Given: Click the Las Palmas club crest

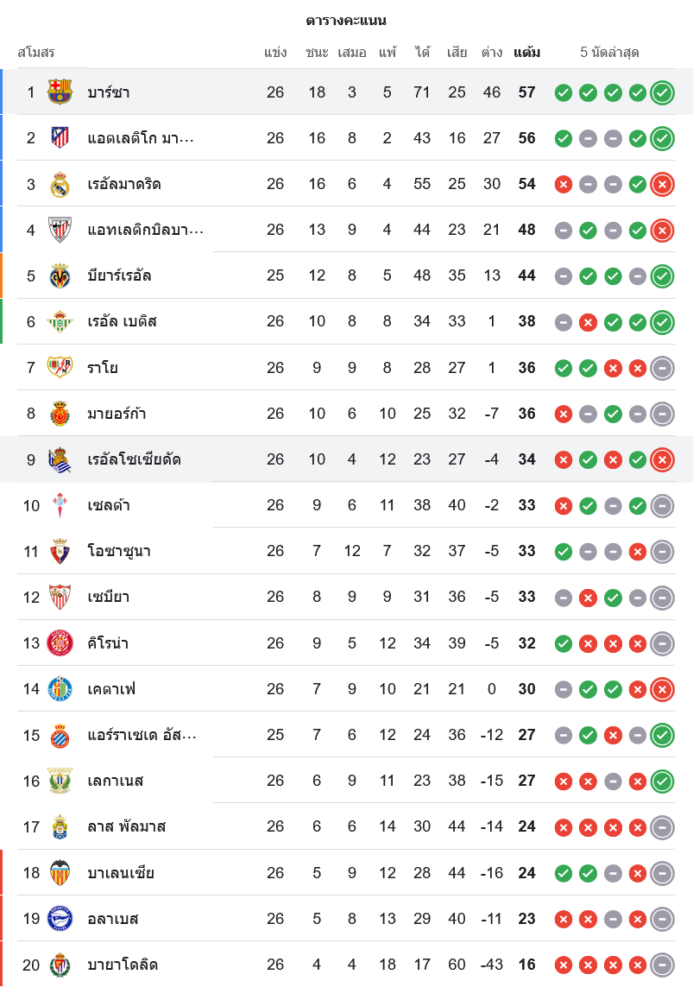Looking at the screenshot, I should 60,827.
